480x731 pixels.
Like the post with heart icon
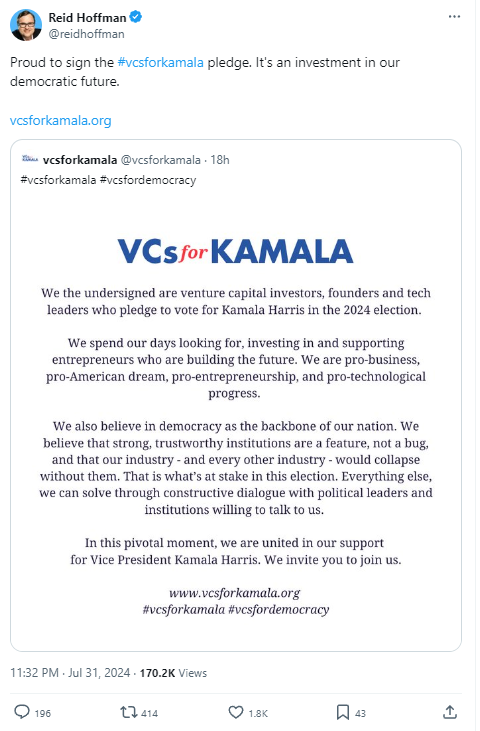point(236,712)
